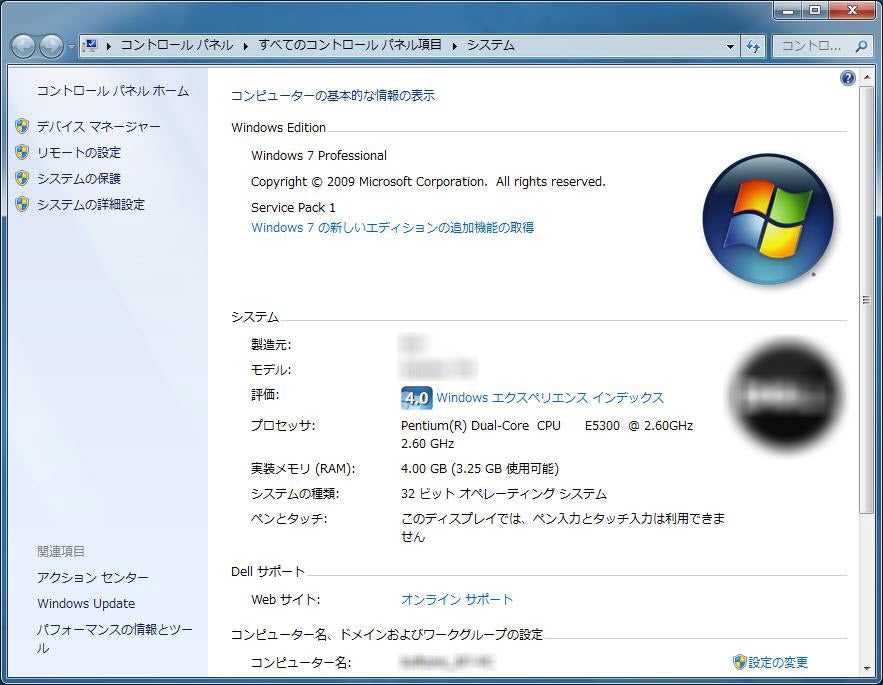
Task: Click the Forward navigation arrow button
Action: tap(51, 46)
